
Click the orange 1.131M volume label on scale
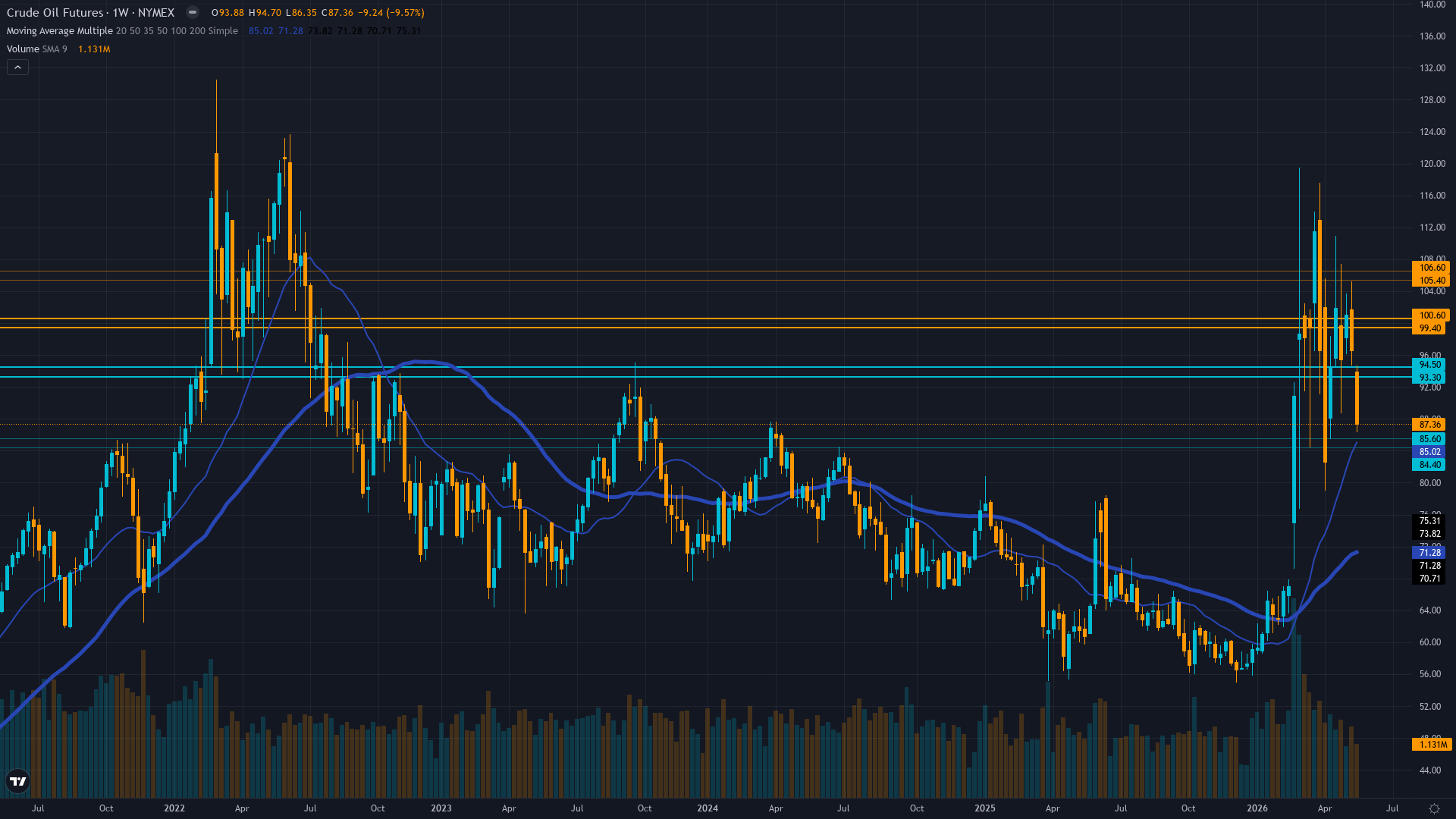tap(1432, 745)
